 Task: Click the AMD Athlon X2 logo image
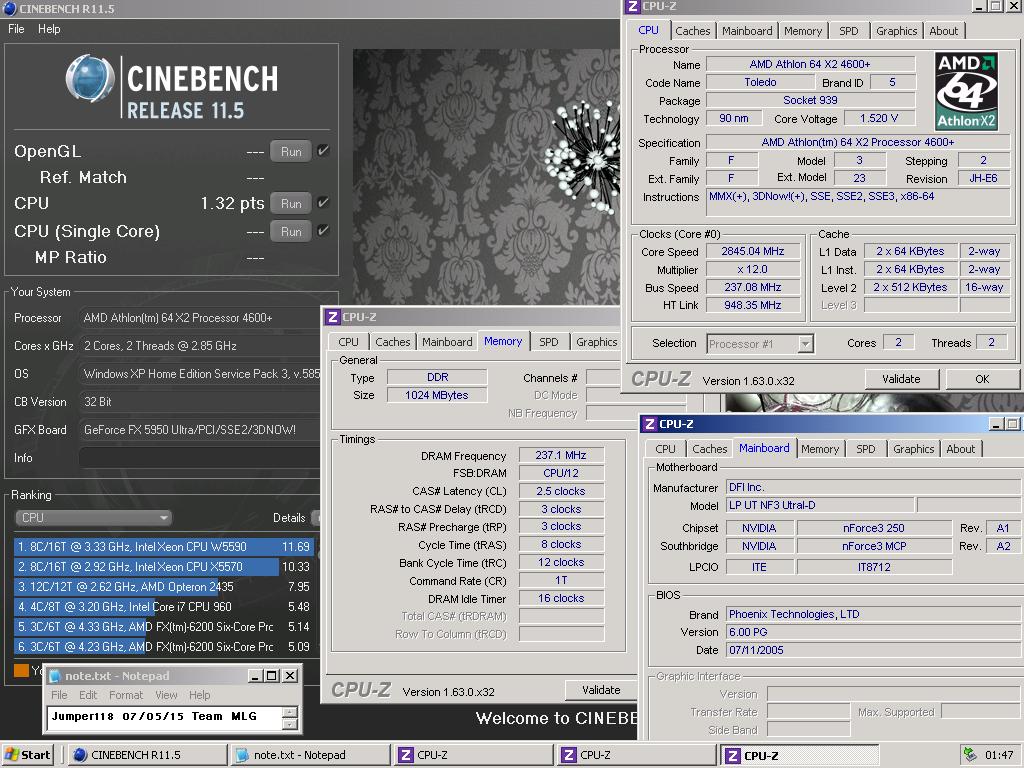966,91
